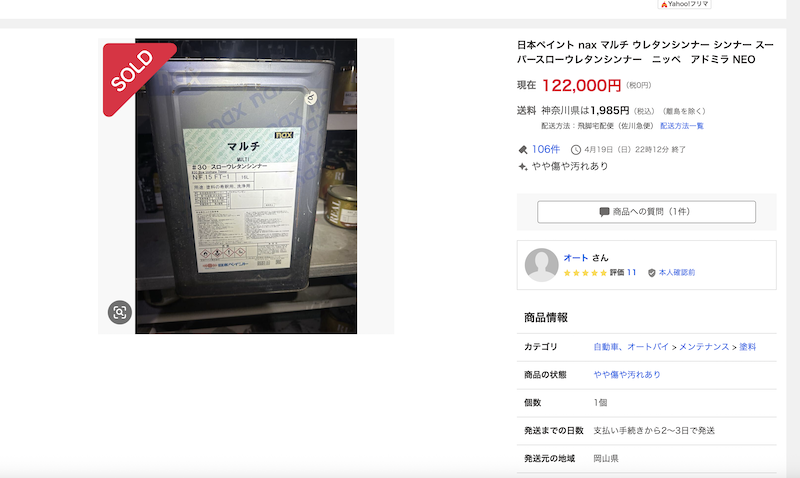
Task: Open the 塗料 category link
Action: 747,346
